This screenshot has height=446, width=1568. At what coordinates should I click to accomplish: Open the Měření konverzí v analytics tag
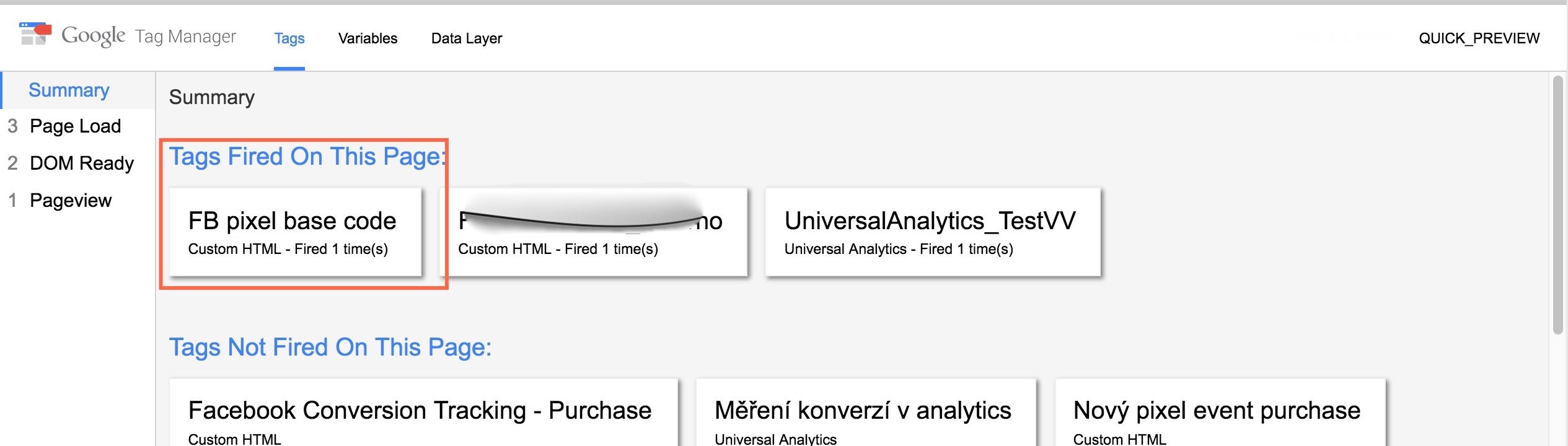866,413
